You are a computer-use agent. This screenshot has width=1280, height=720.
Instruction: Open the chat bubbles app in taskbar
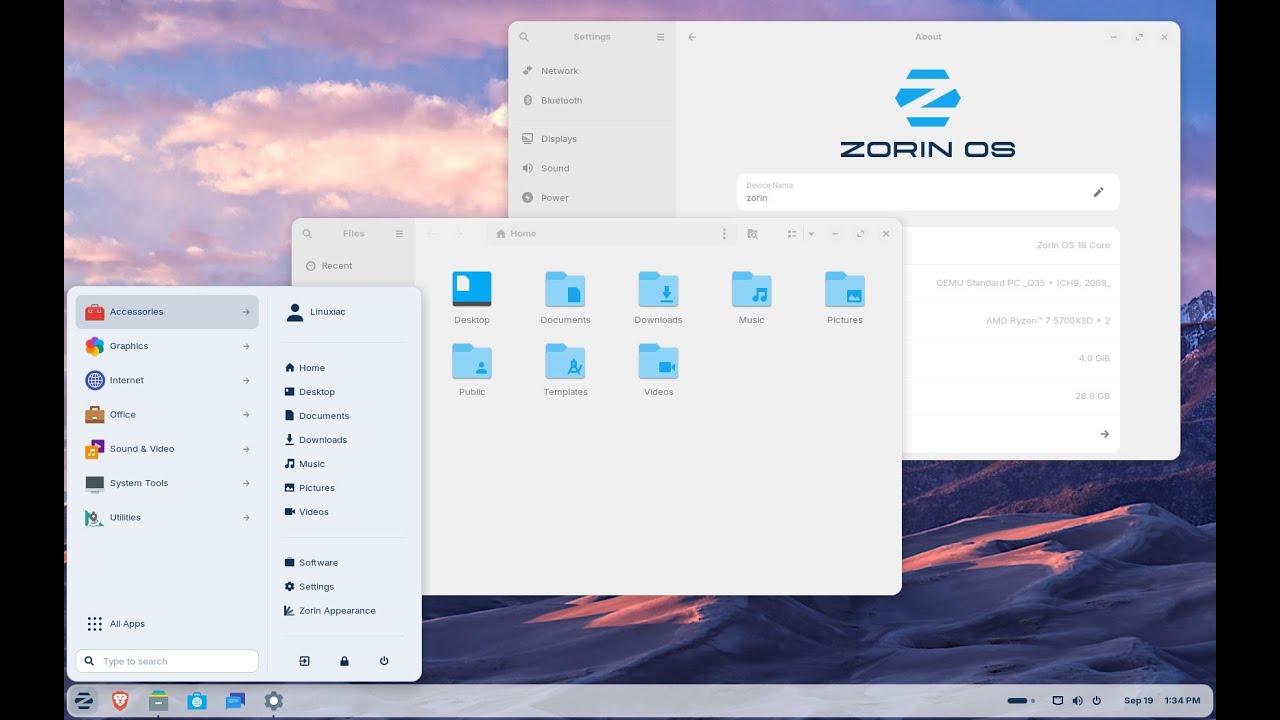tap(235, 701)
